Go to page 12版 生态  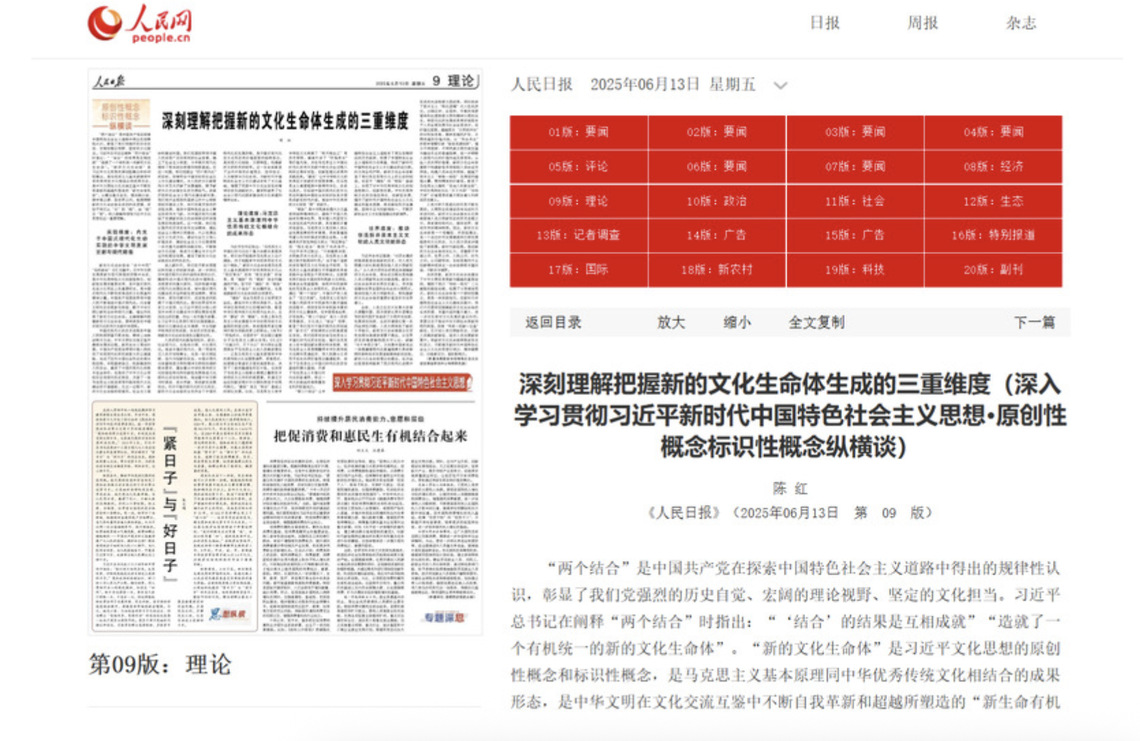993,201
